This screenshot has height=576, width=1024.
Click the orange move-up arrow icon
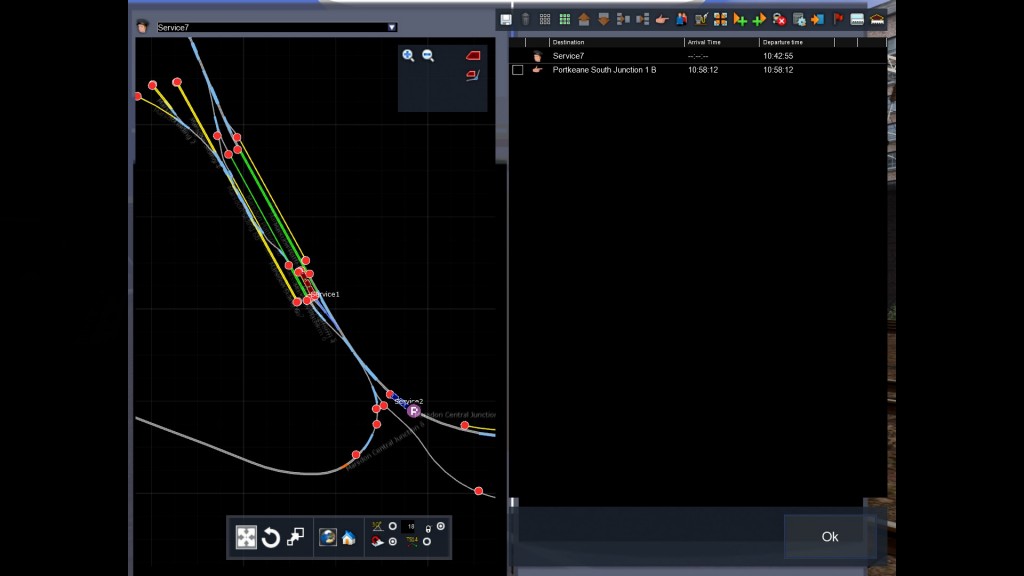pos(584,19)
